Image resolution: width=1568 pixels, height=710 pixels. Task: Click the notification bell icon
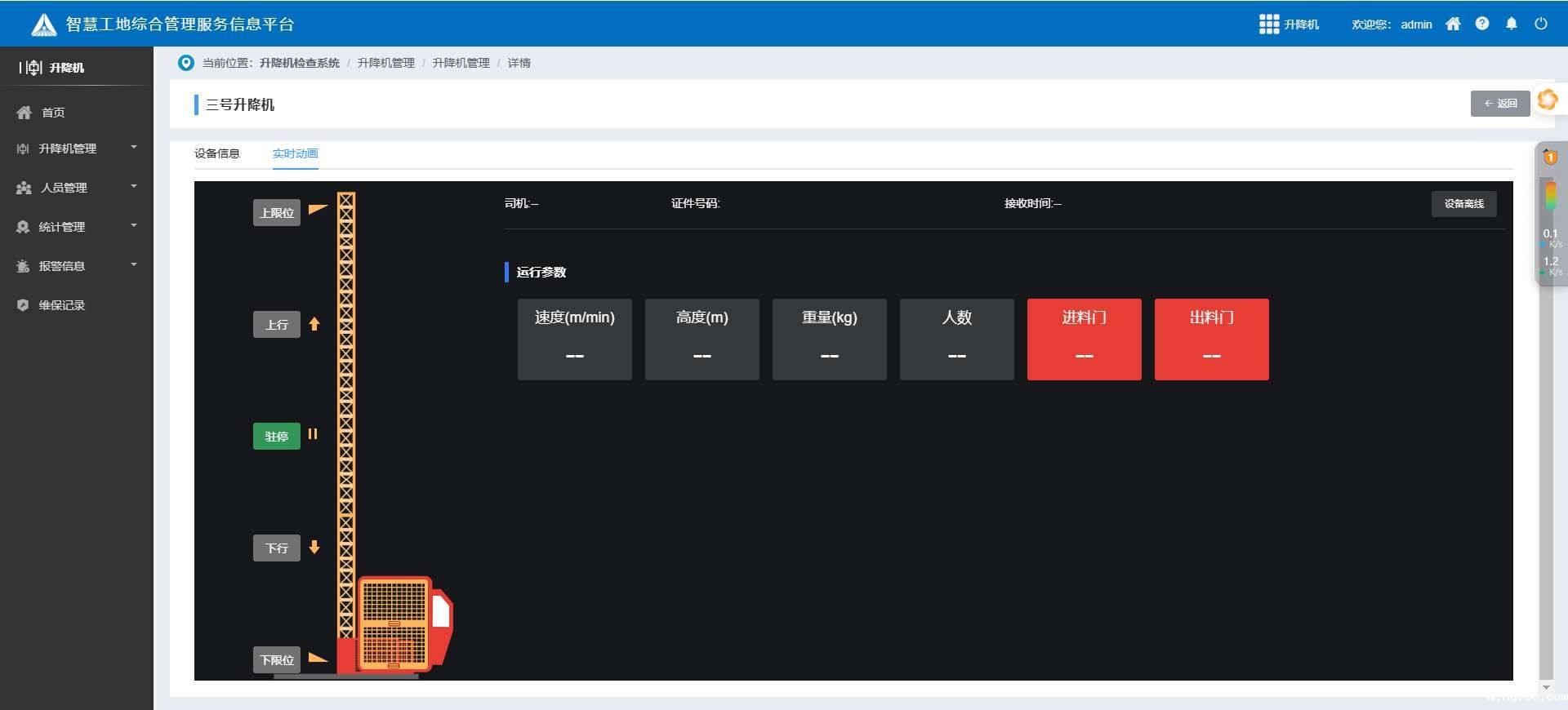pyautogui.click(x=1512, y=24)
